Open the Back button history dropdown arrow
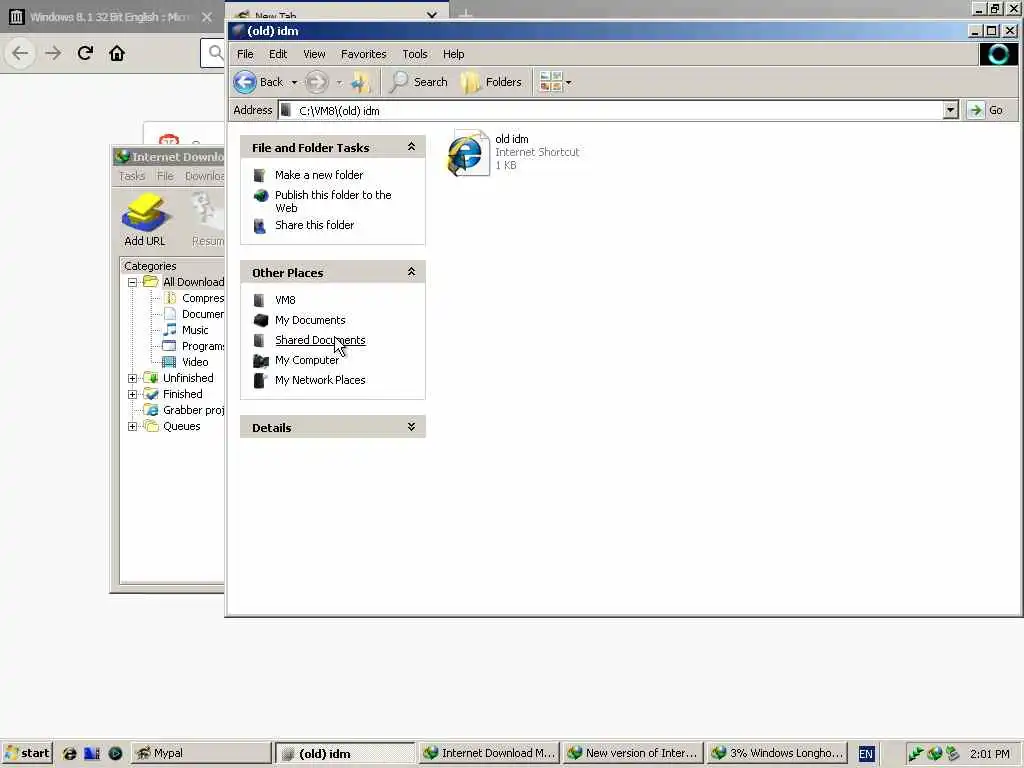The width and height of the screenshot is (1024, 768). [294, 82]
